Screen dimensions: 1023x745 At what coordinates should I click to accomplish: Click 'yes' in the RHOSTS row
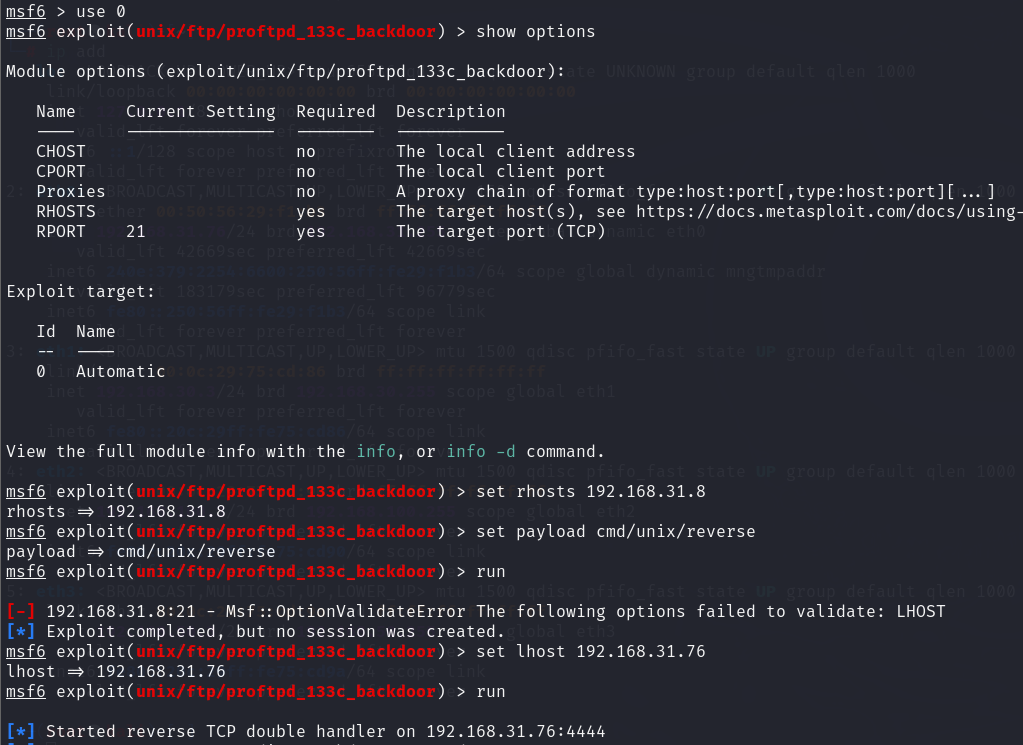coord(311,212)
